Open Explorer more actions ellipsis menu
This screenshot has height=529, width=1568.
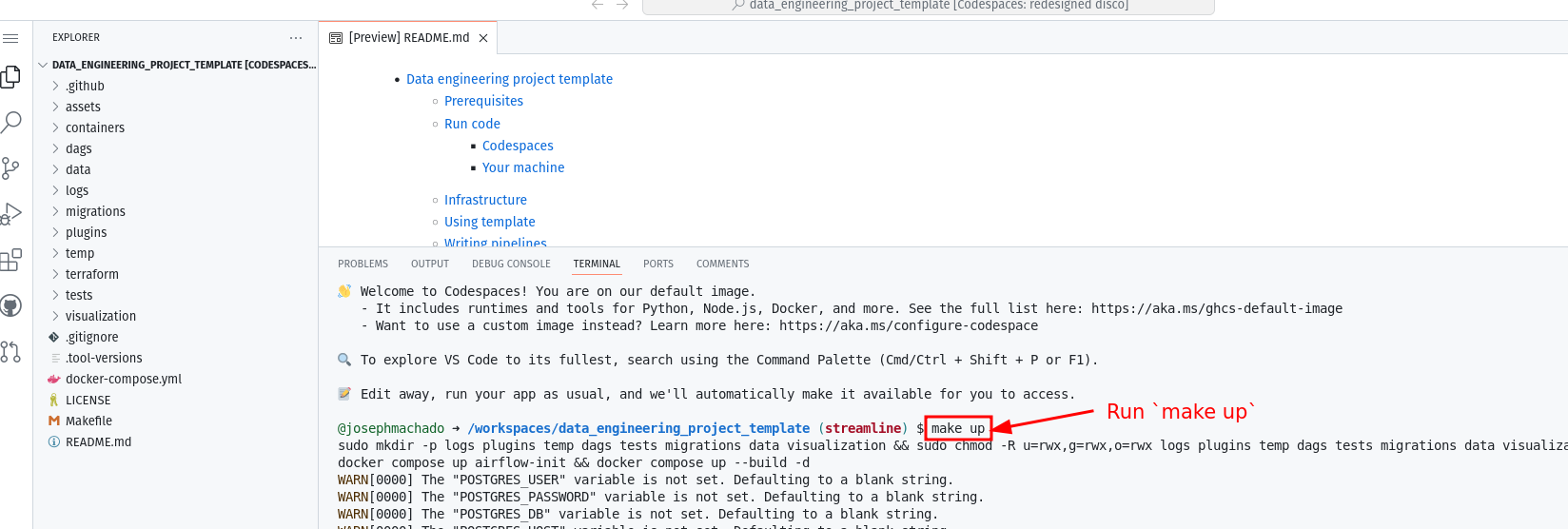point(296,38)
